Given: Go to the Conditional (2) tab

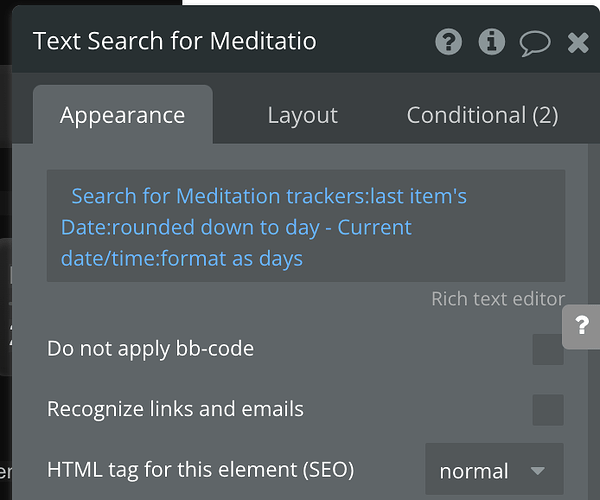Looking at the screenshot, I should [x=482, y=115].
